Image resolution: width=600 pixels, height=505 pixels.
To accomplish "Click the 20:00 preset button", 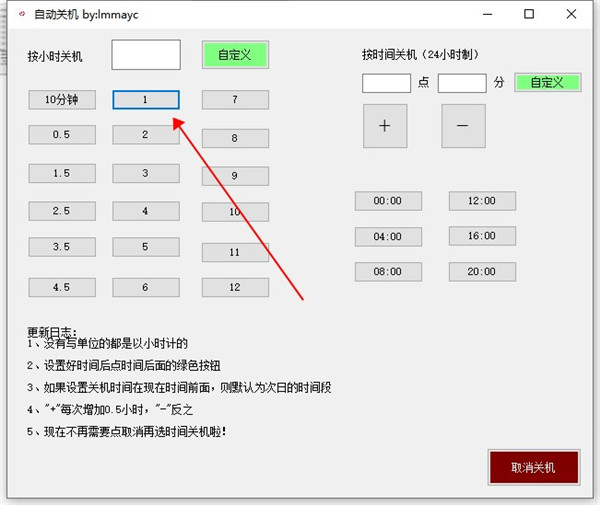I will 482,272.
